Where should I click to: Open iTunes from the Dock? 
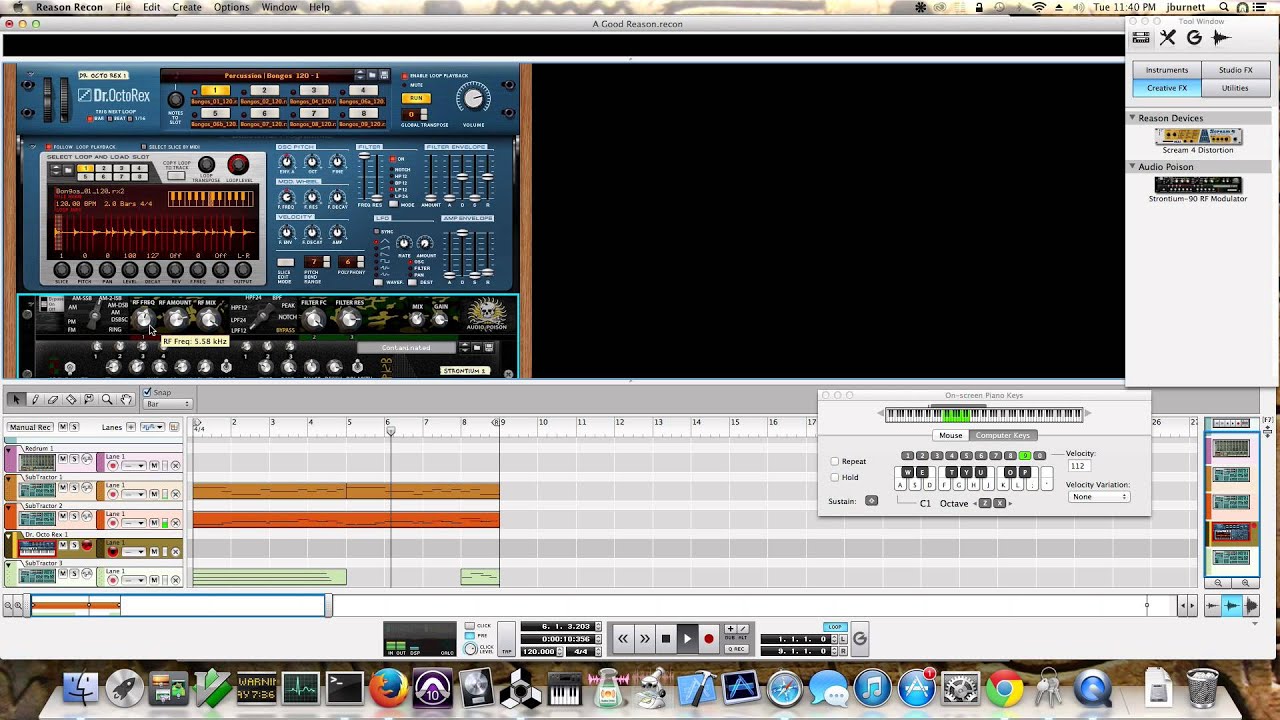(872, 688)
